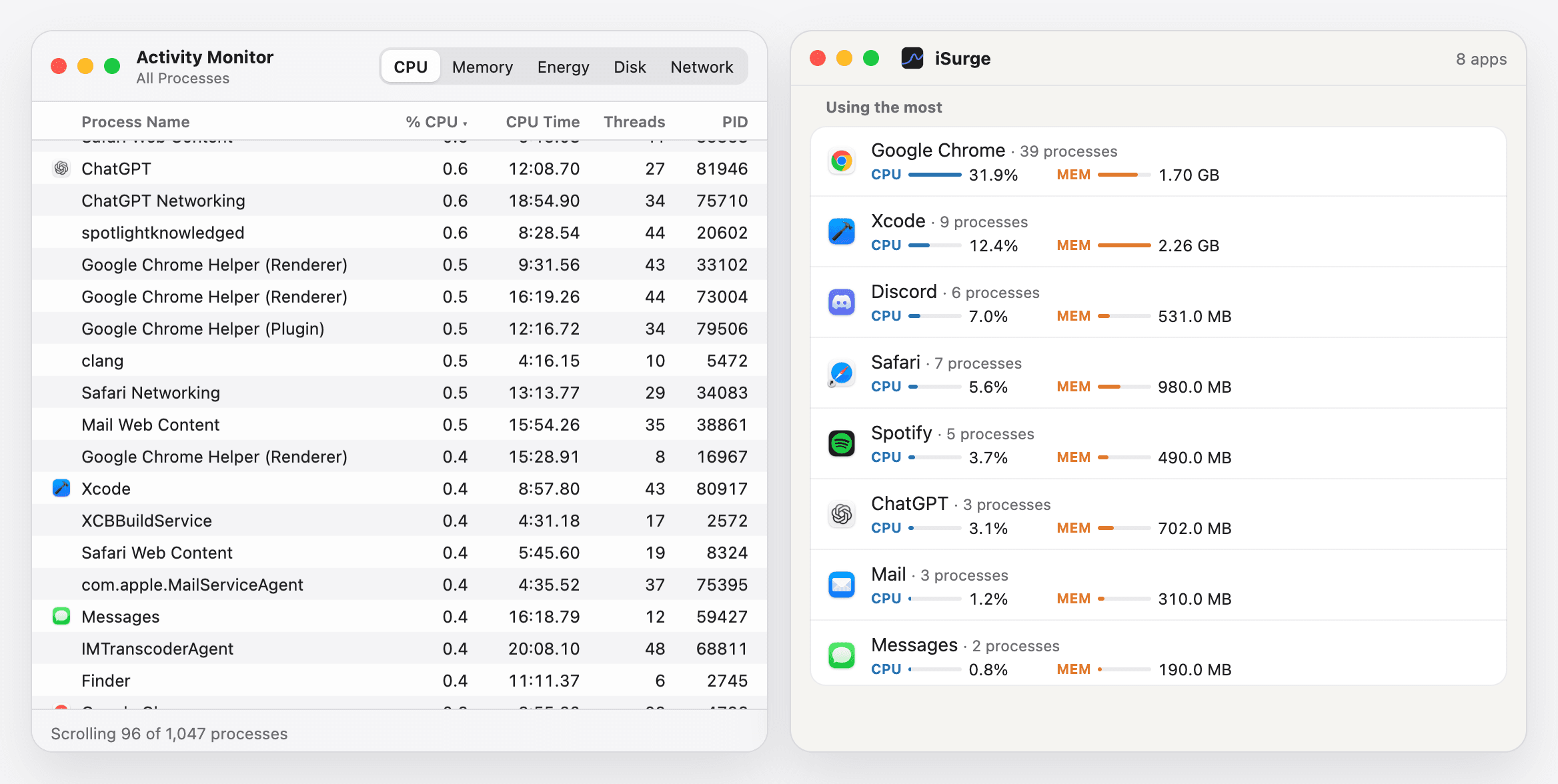Select the com.apple.MailServiceAgent row
This screenshot has width=1558, height=784.
tap(400, 585)
